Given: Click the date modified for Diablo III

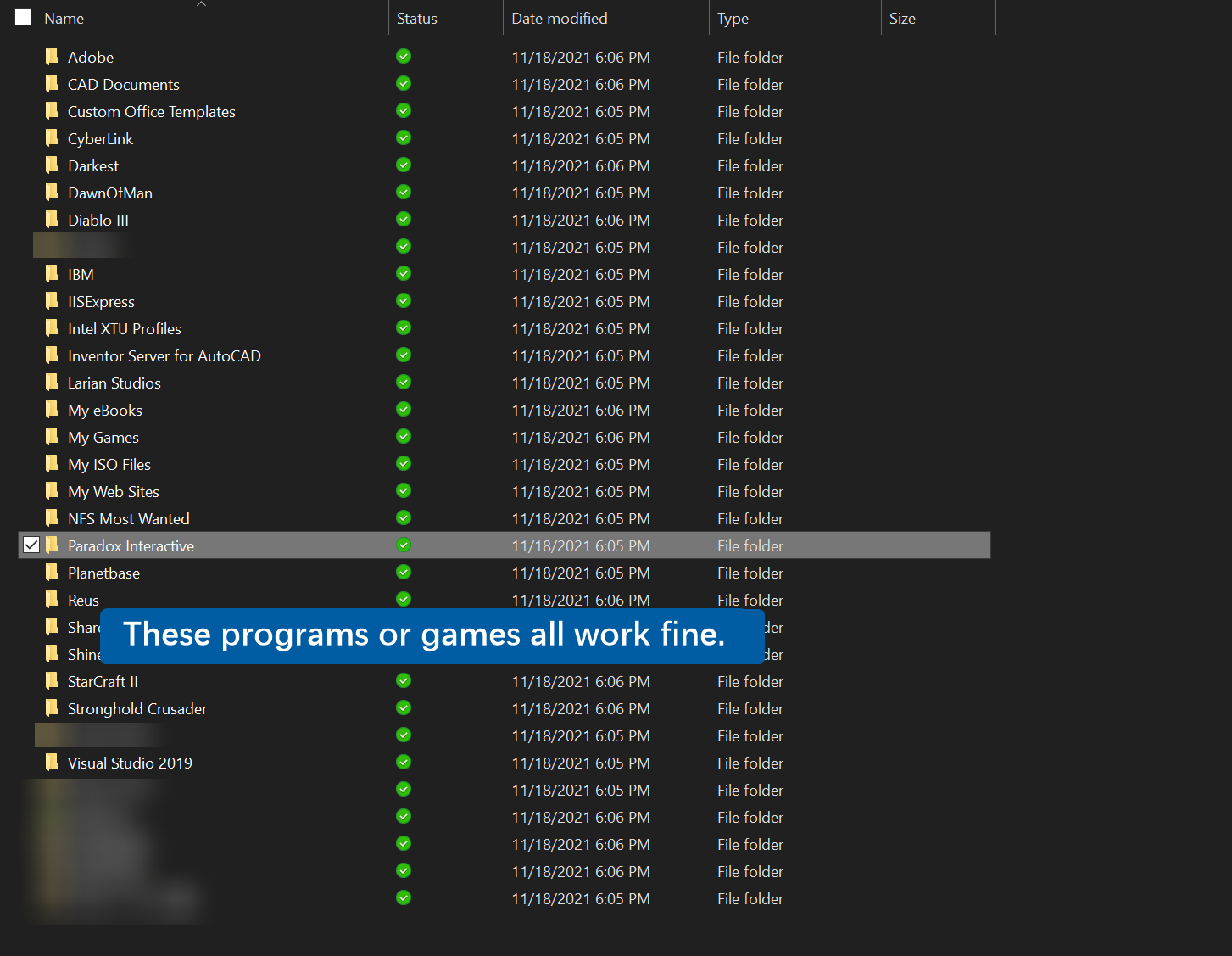Looking at the screenshot, I should (x=581, y=220).
